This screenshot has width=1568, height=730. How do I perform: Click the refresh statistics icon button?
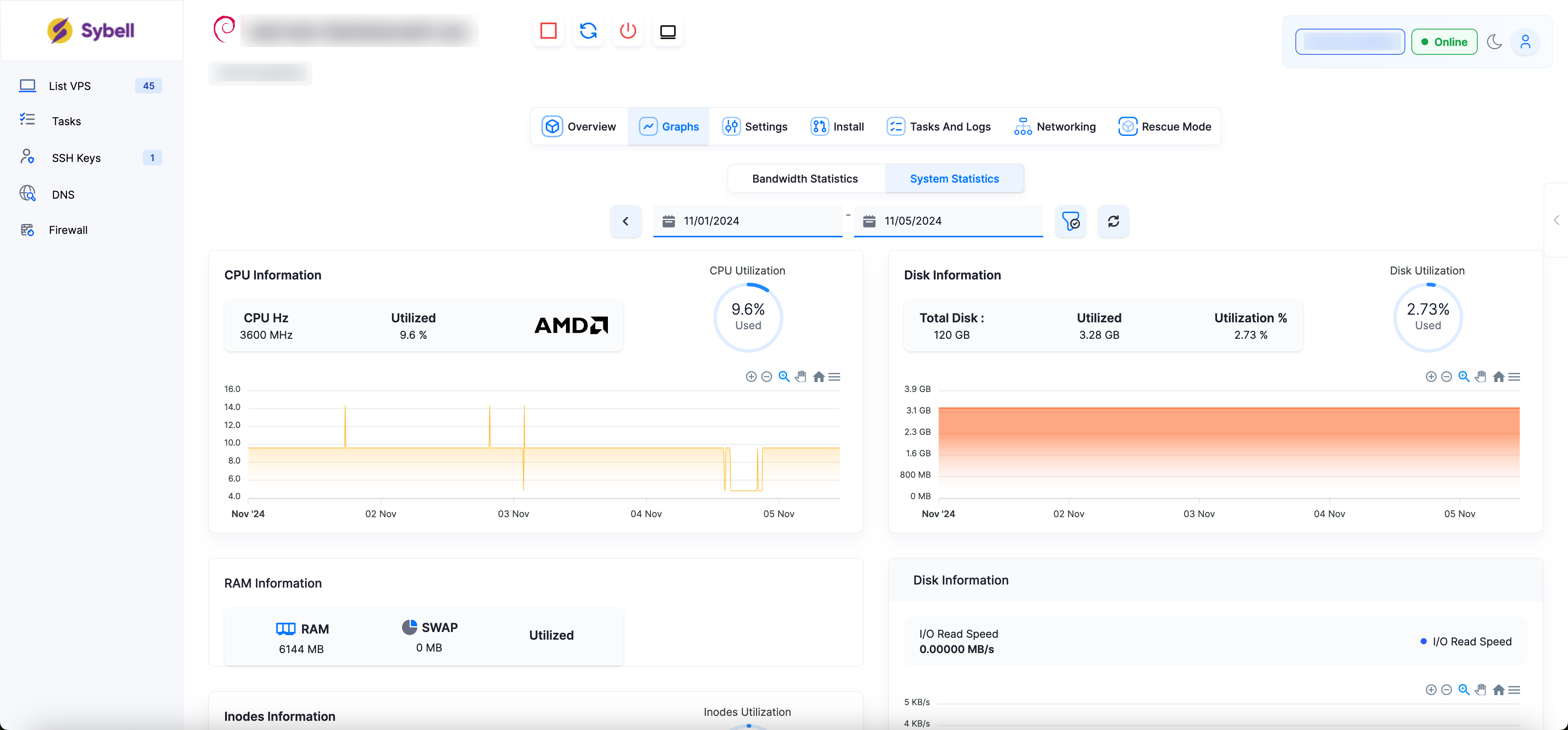1113,221
